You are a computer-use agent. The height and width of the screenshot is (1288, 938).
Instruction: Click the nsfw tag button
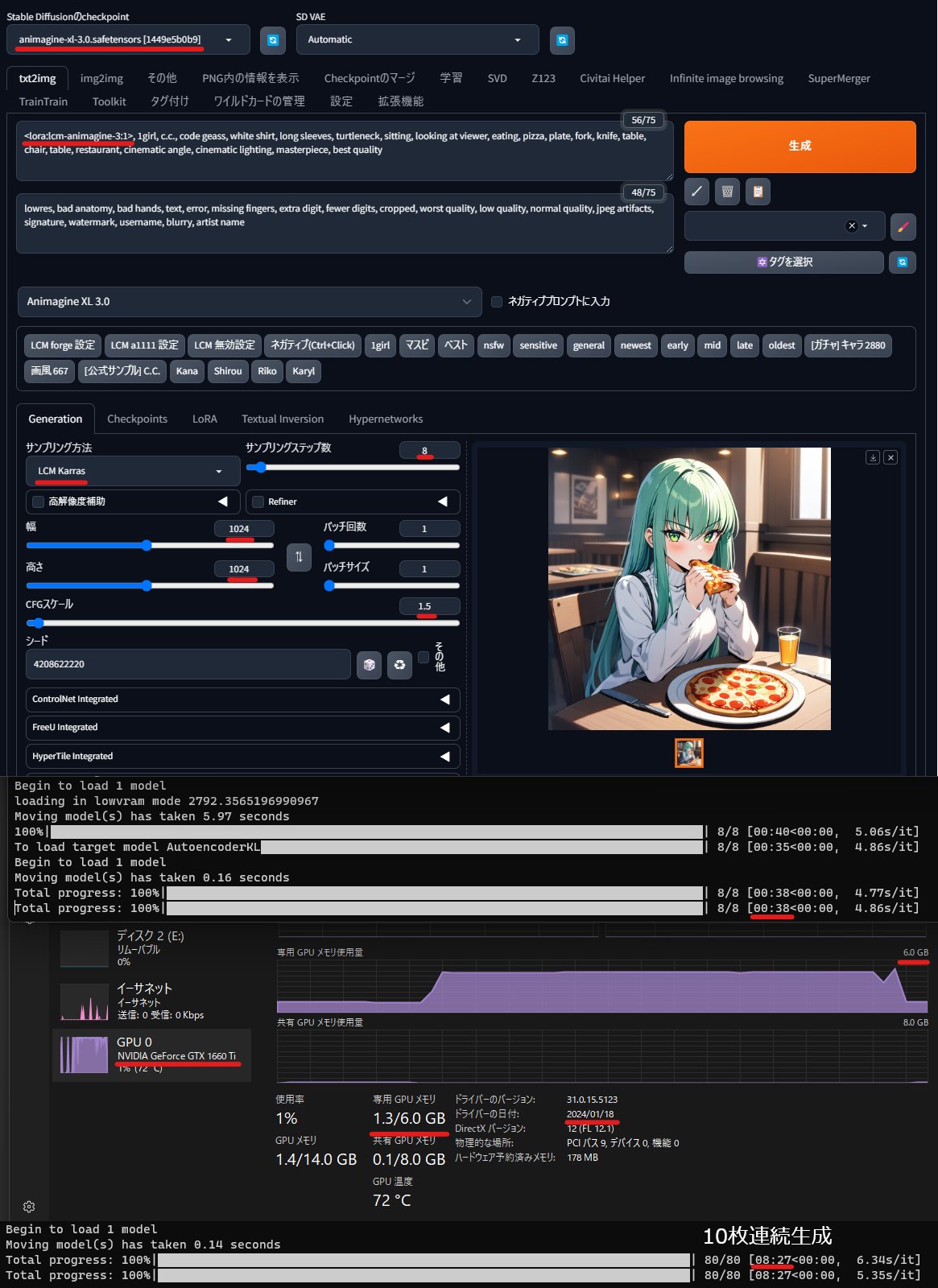pyautogui.click(x=494, y=345)
